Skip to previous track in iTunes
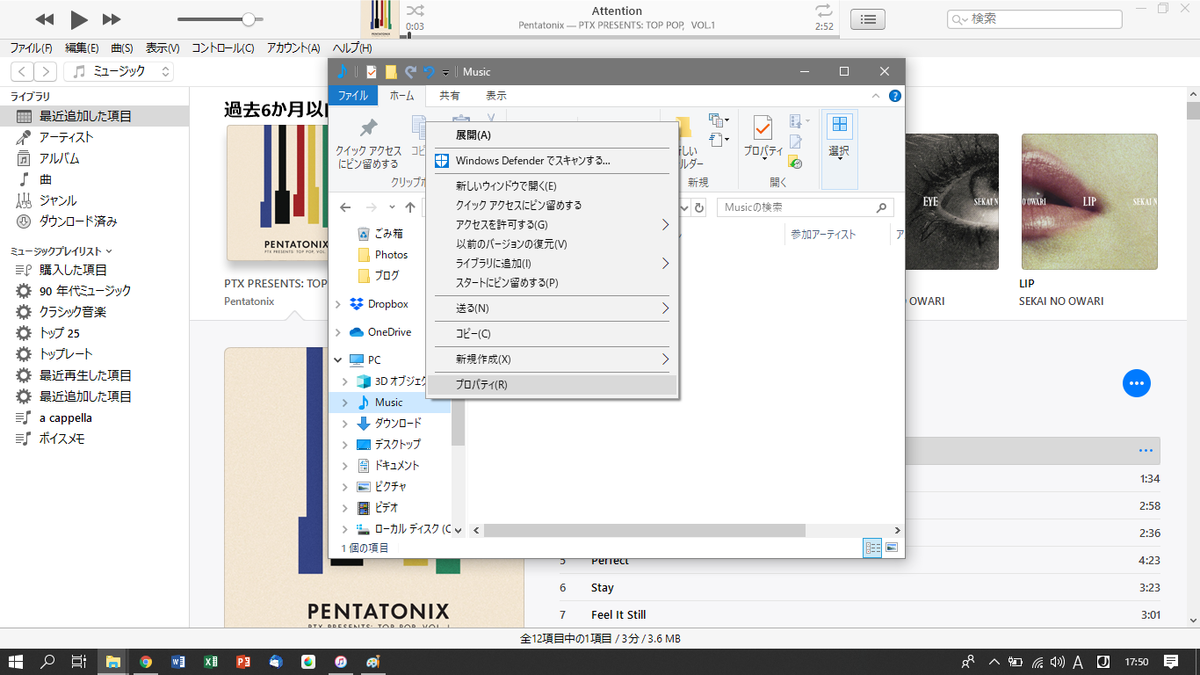The height and width of the screenshot is (675, 1200). [x=44, y=19]
